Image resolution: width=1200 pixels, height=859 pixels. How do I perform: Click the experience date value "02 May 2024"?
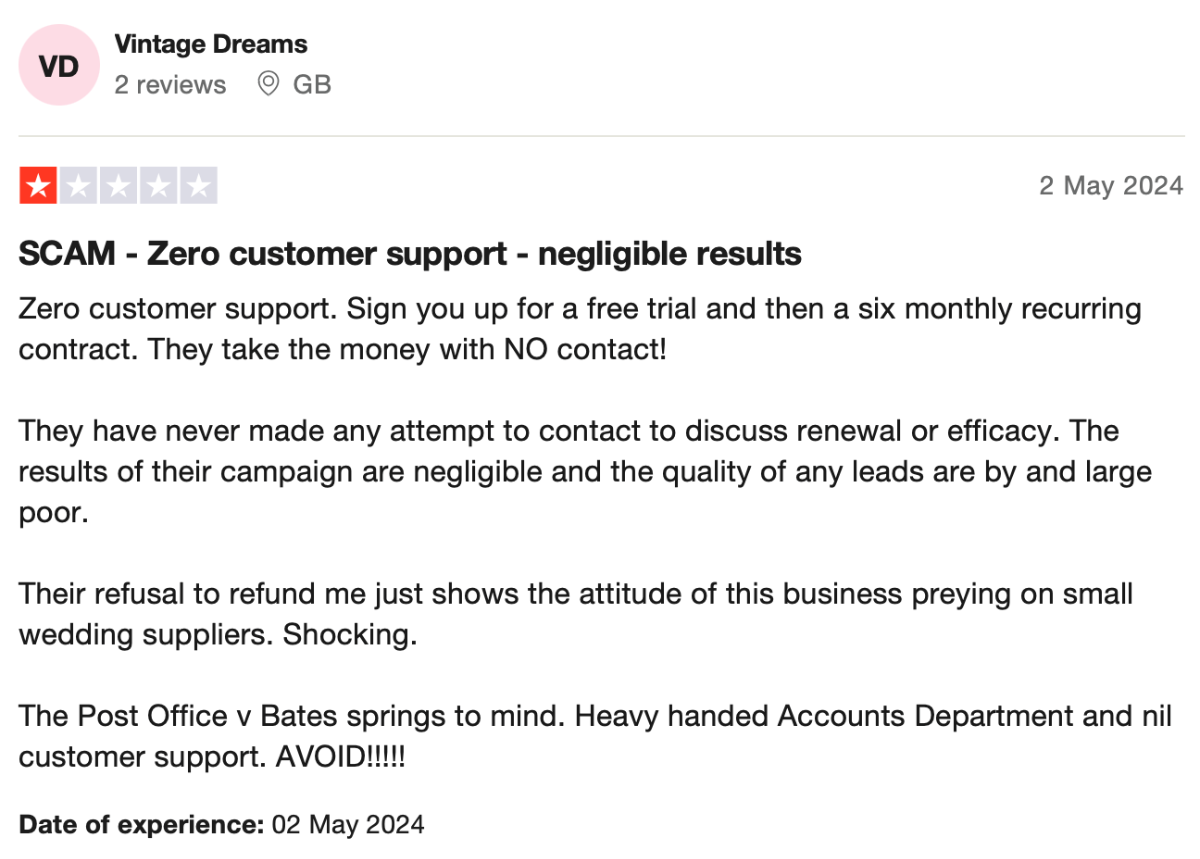pos(347,825)
